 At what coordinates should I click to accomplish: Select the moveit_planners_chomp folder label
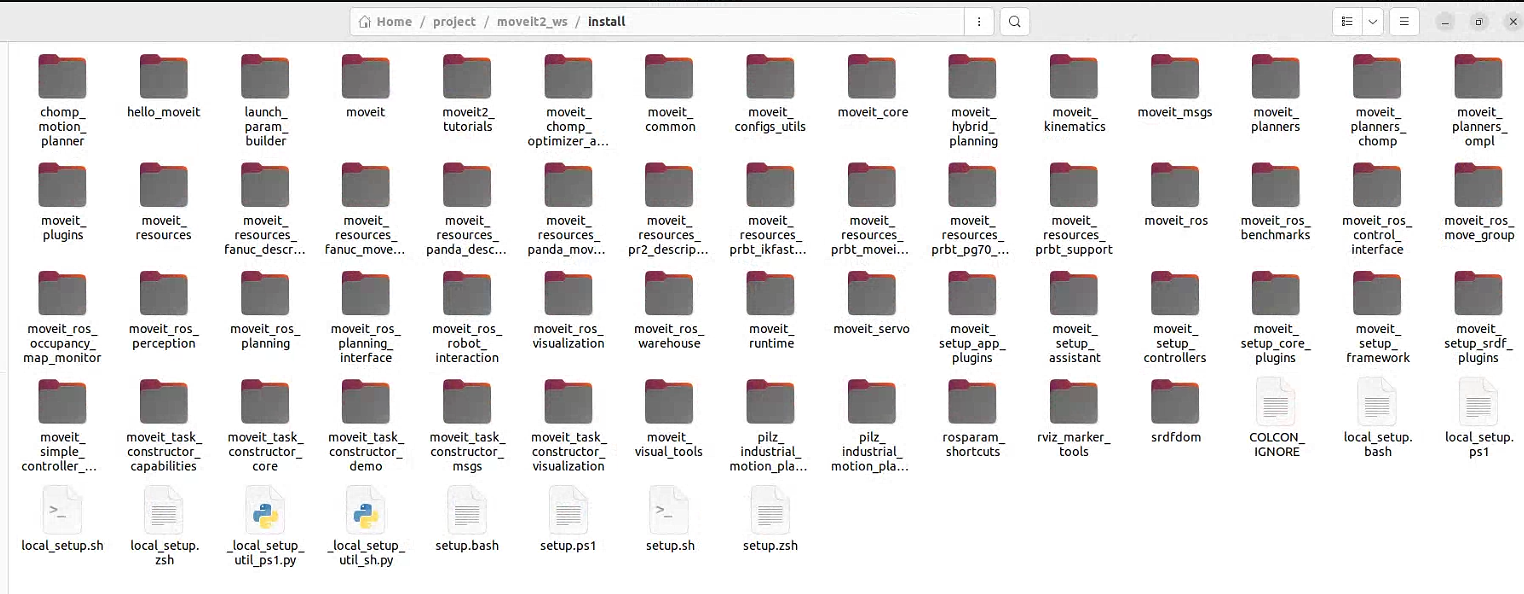(x=1377, y=126)
